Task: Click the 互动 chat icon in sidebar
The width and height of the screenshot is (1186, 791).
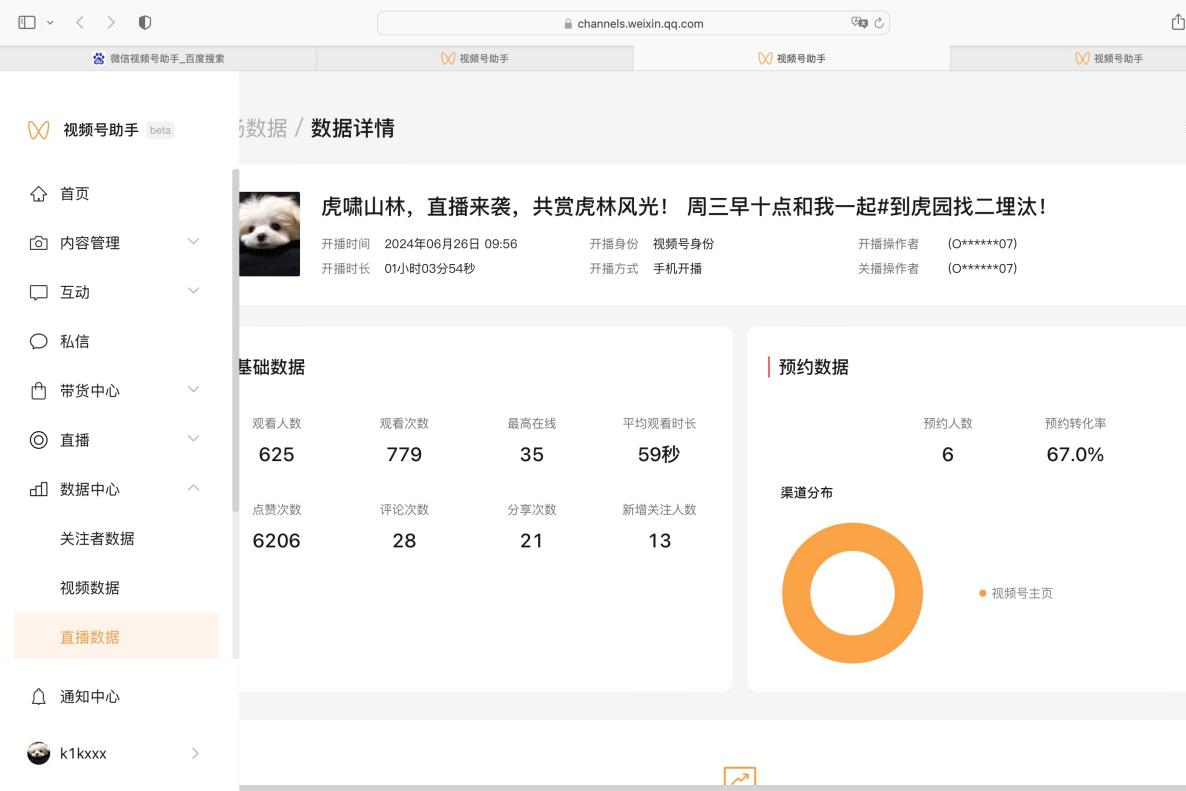Action: pyautogui.click(x=38, y=292)
